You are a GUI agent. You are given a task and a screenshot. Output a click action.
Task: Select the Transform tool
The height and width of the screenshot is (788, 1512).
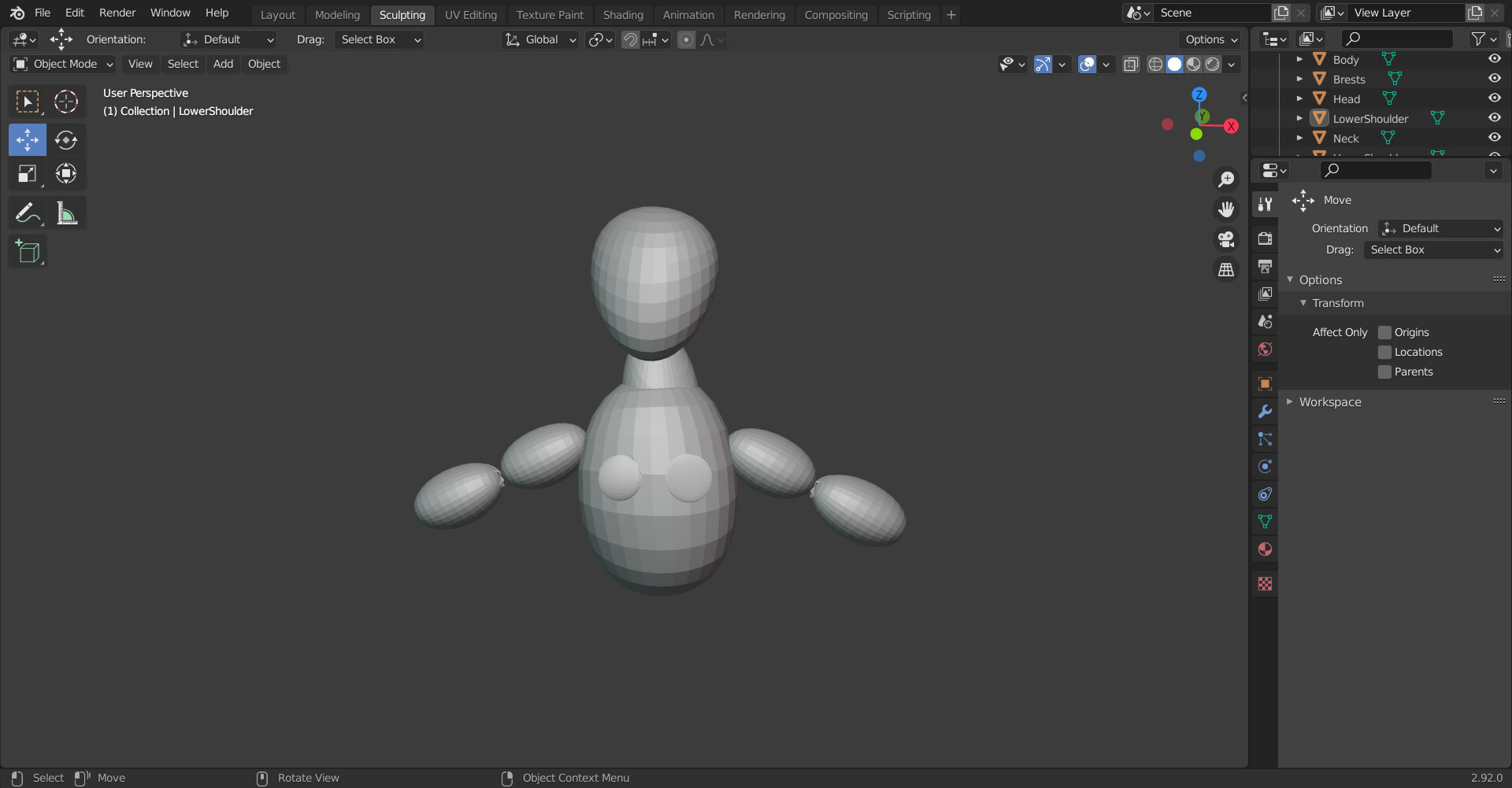65,173
